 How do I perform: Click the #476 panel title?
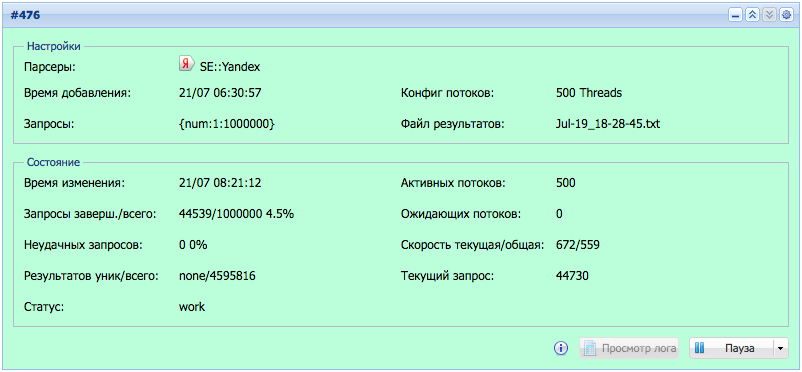[26, 15]
